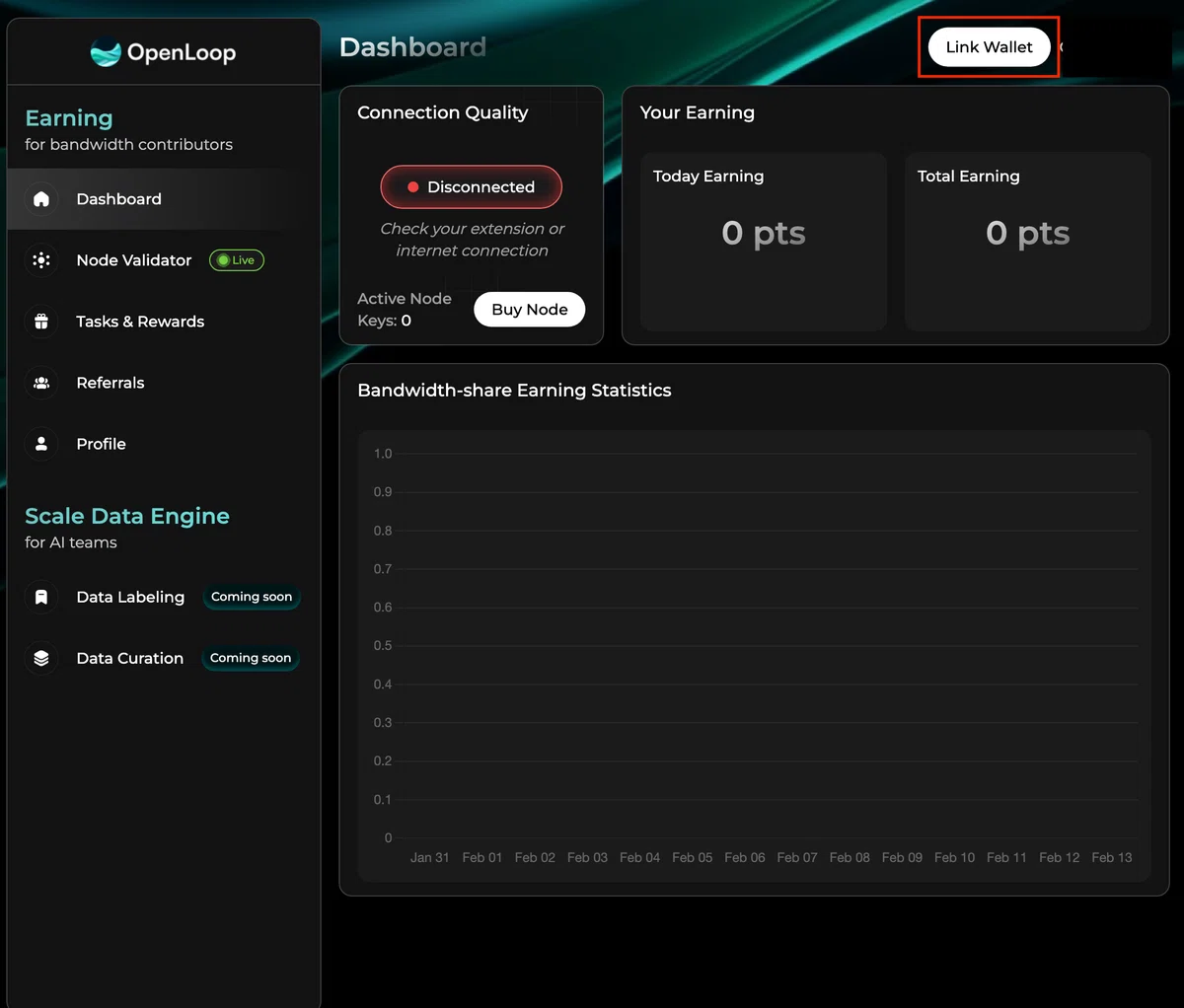Open the Referrals page
Viewport: 1184px width, 1008px height.
point(164,383)
